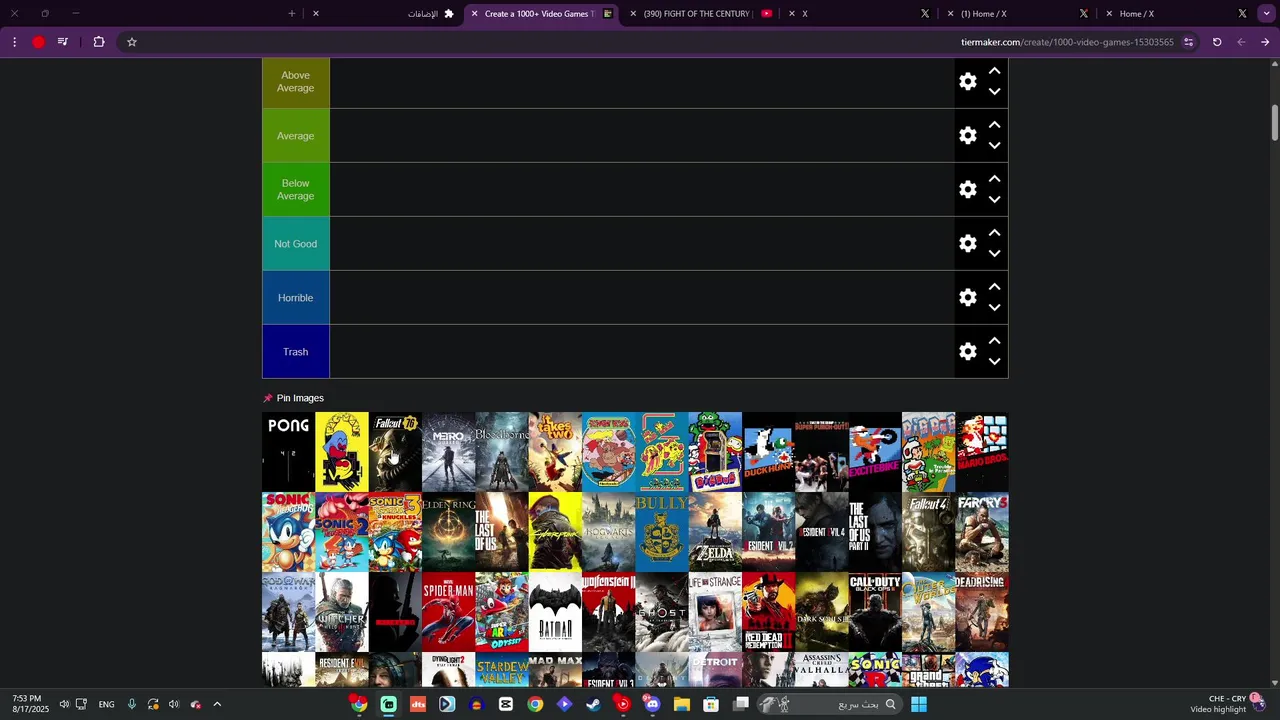Image resolution: width=1280 pixels, height=720 pixels.
Task: Select the Bully game image
Action: point(661,532)
